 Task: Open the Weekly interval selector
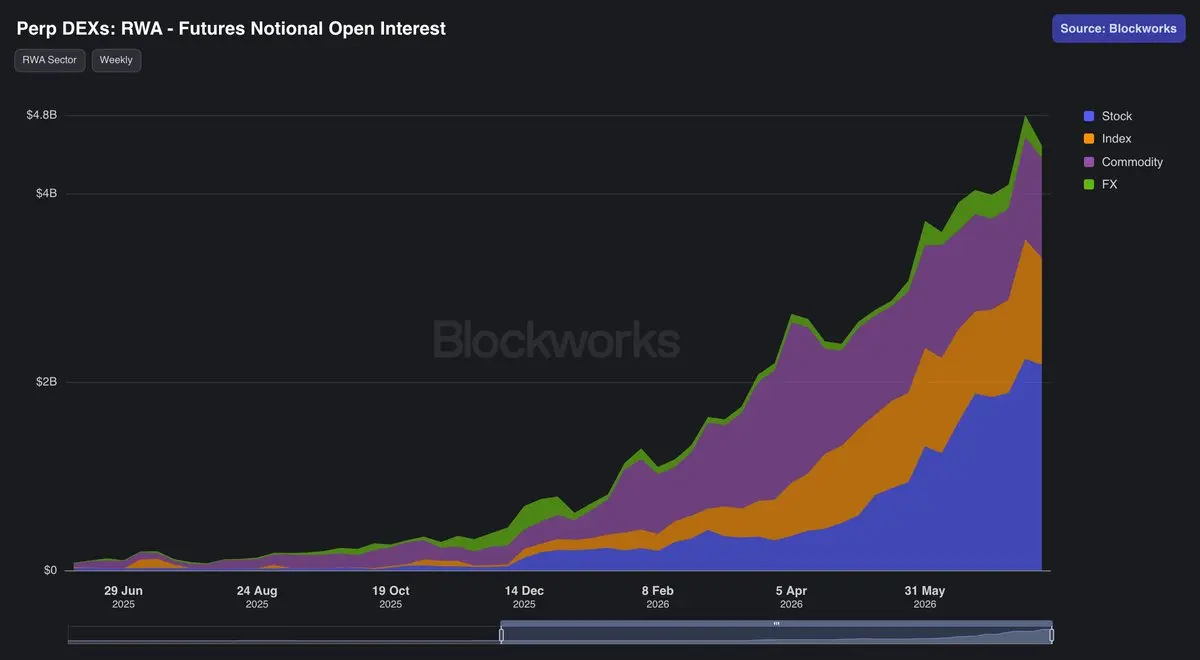(x=116, y=60)
